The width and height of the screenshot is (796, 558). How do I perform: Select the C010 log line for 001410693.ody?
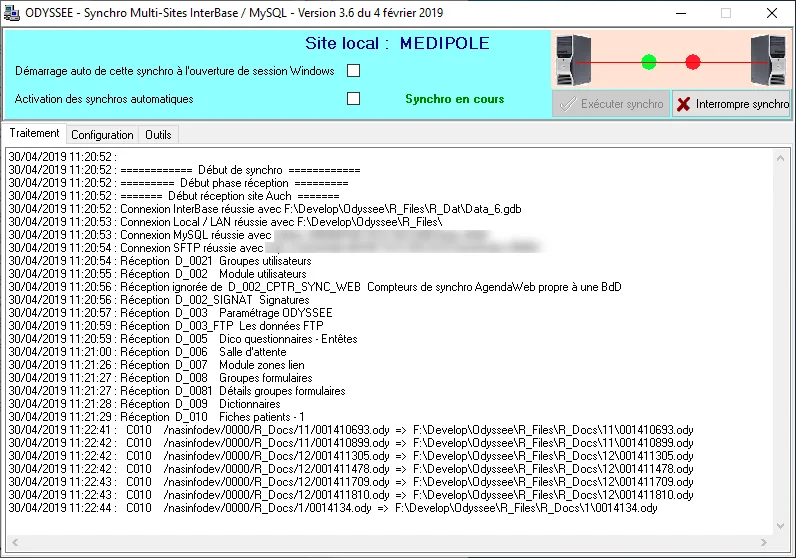pyautogui.click(x=351, y=430)
